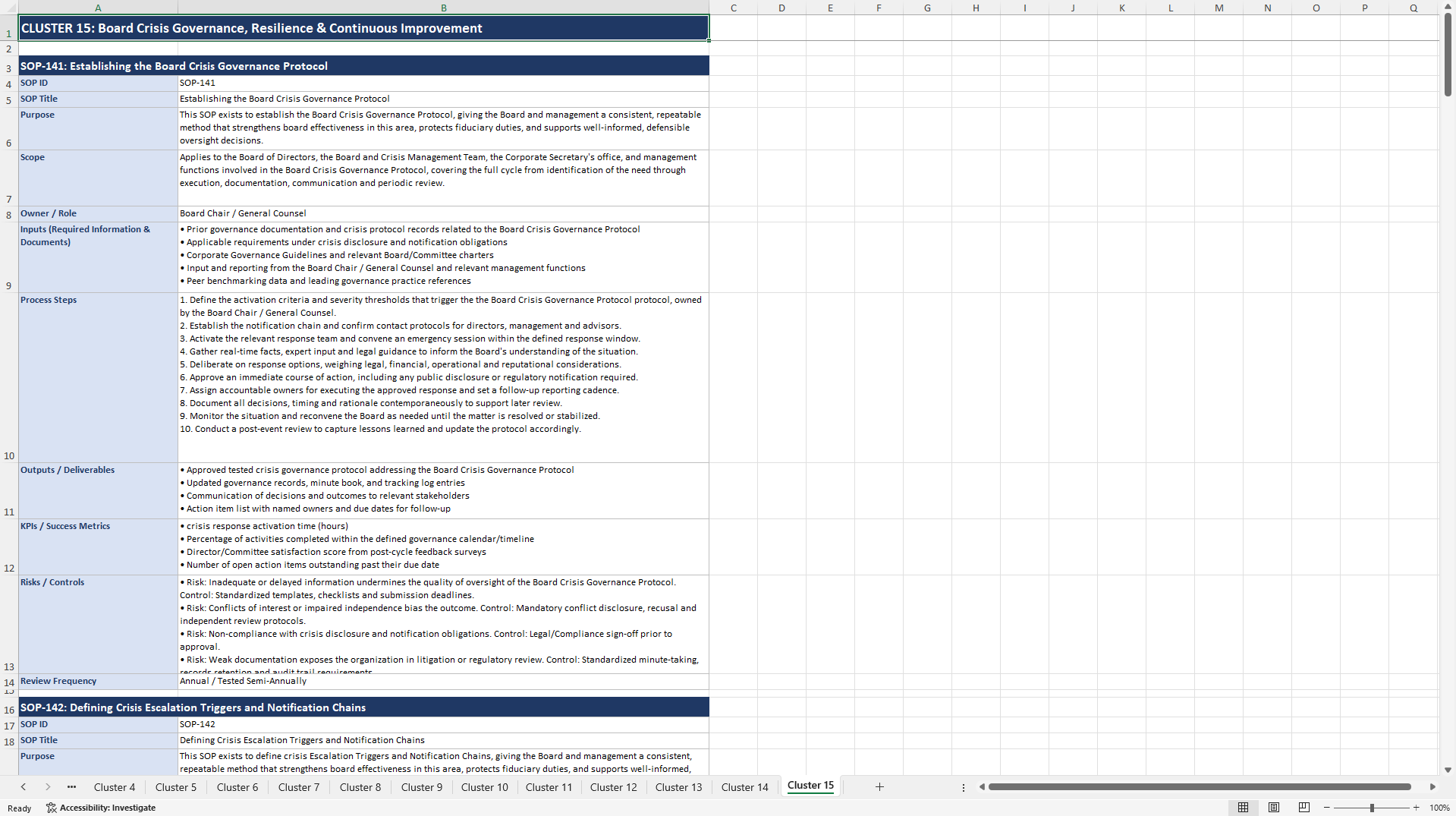Image resolution: width=1456 pixels, height=816 pixels.
Task: Go to previous sheet with left arrow
Action: click(x=24, y=787)
